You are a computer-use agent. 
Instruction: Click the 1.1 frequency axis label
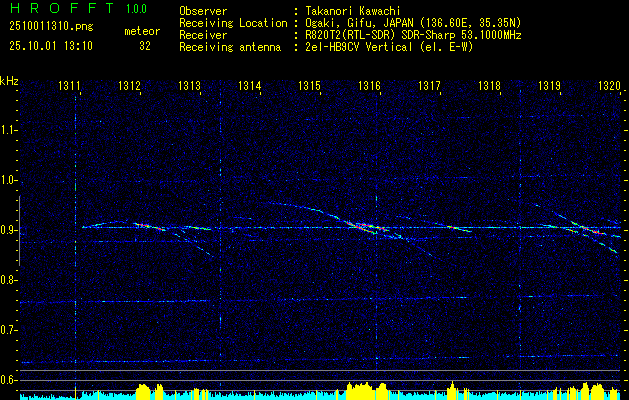coord(6,130)
